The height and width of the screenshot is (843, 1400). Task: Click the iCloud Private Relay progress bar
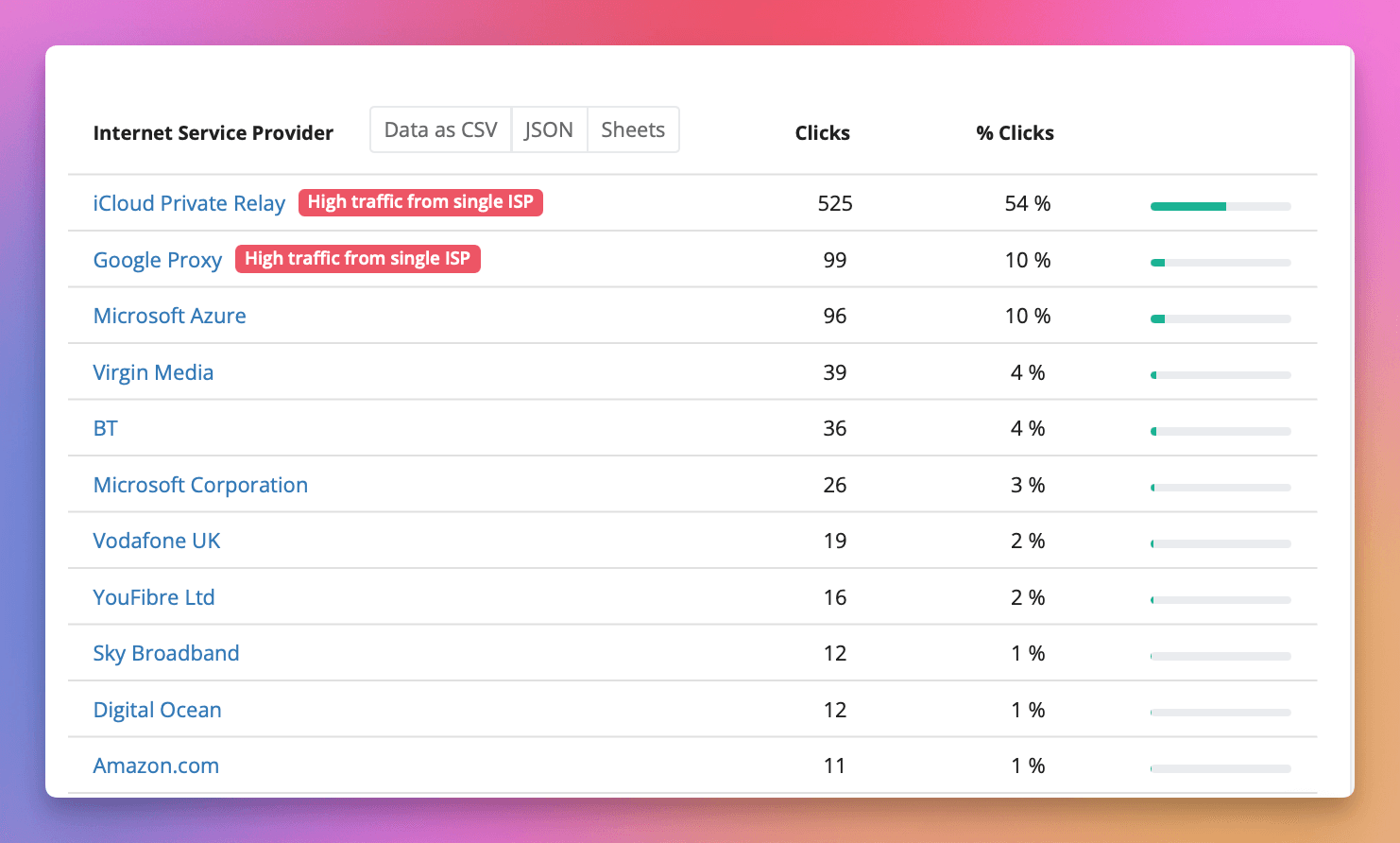tap(1220, 205)
